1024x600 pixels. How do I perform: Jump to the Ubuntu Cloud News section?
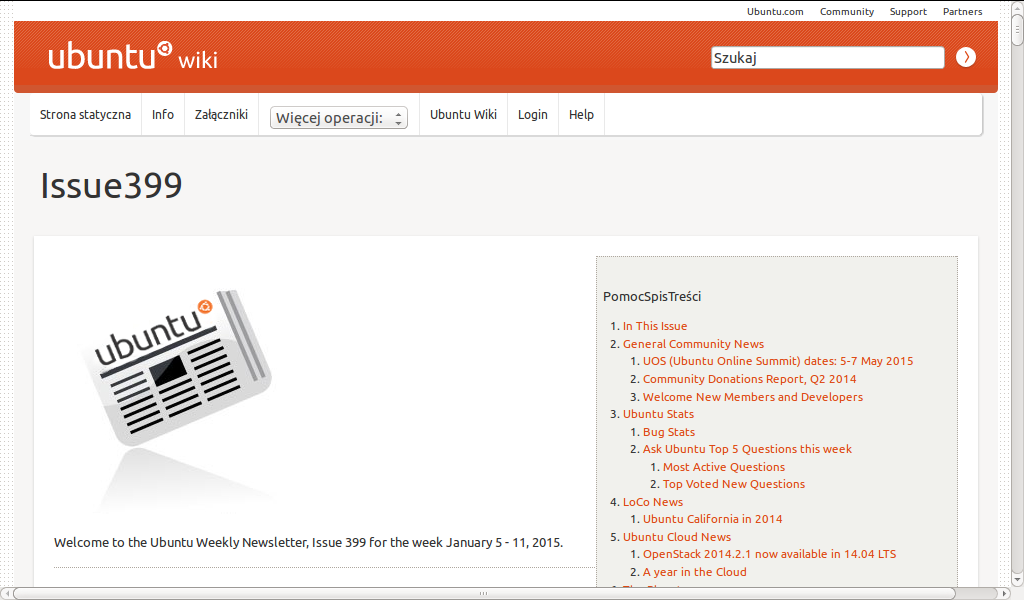[677, 537]
